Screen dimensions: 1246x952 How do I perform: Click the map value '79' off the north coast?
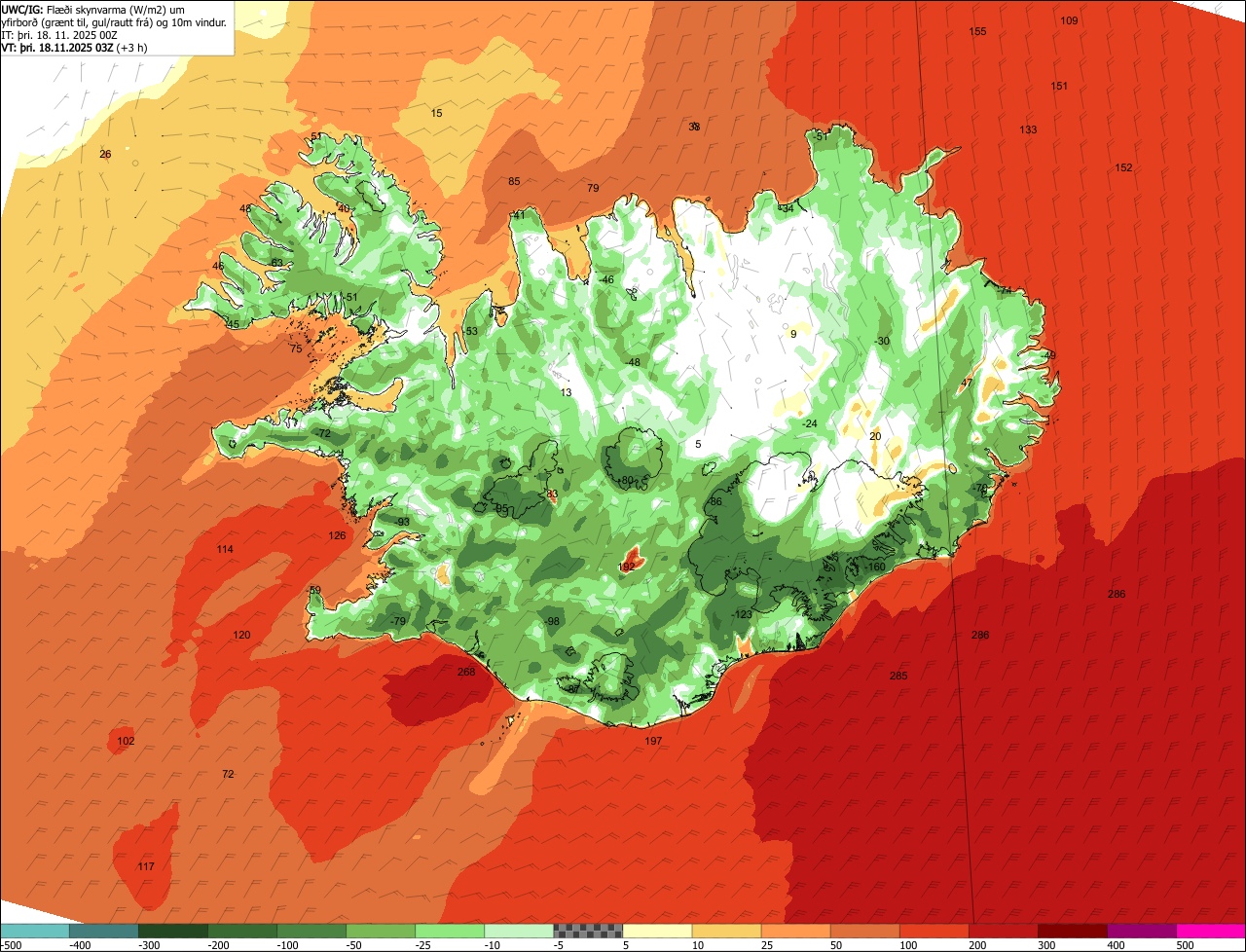coord(593,189)
